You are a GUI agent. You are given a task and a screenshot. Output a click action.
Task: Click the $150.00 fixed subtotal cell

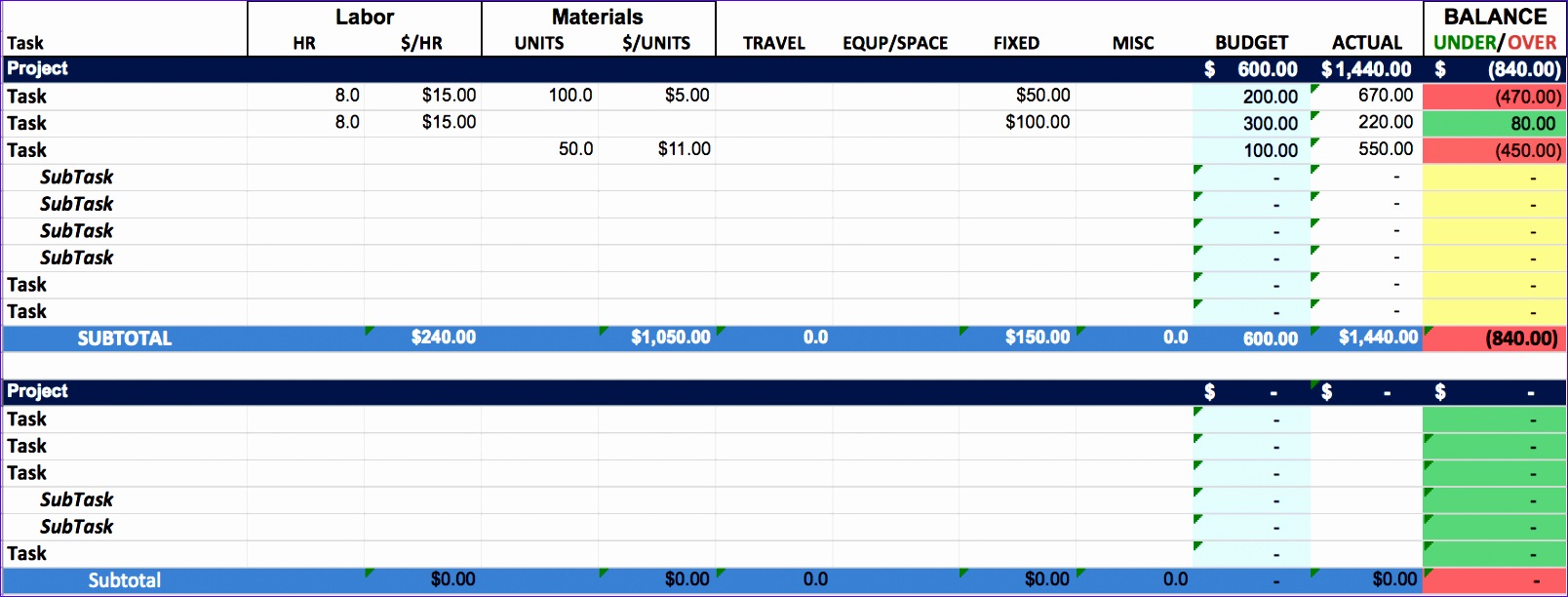(x=1038, y=338)
